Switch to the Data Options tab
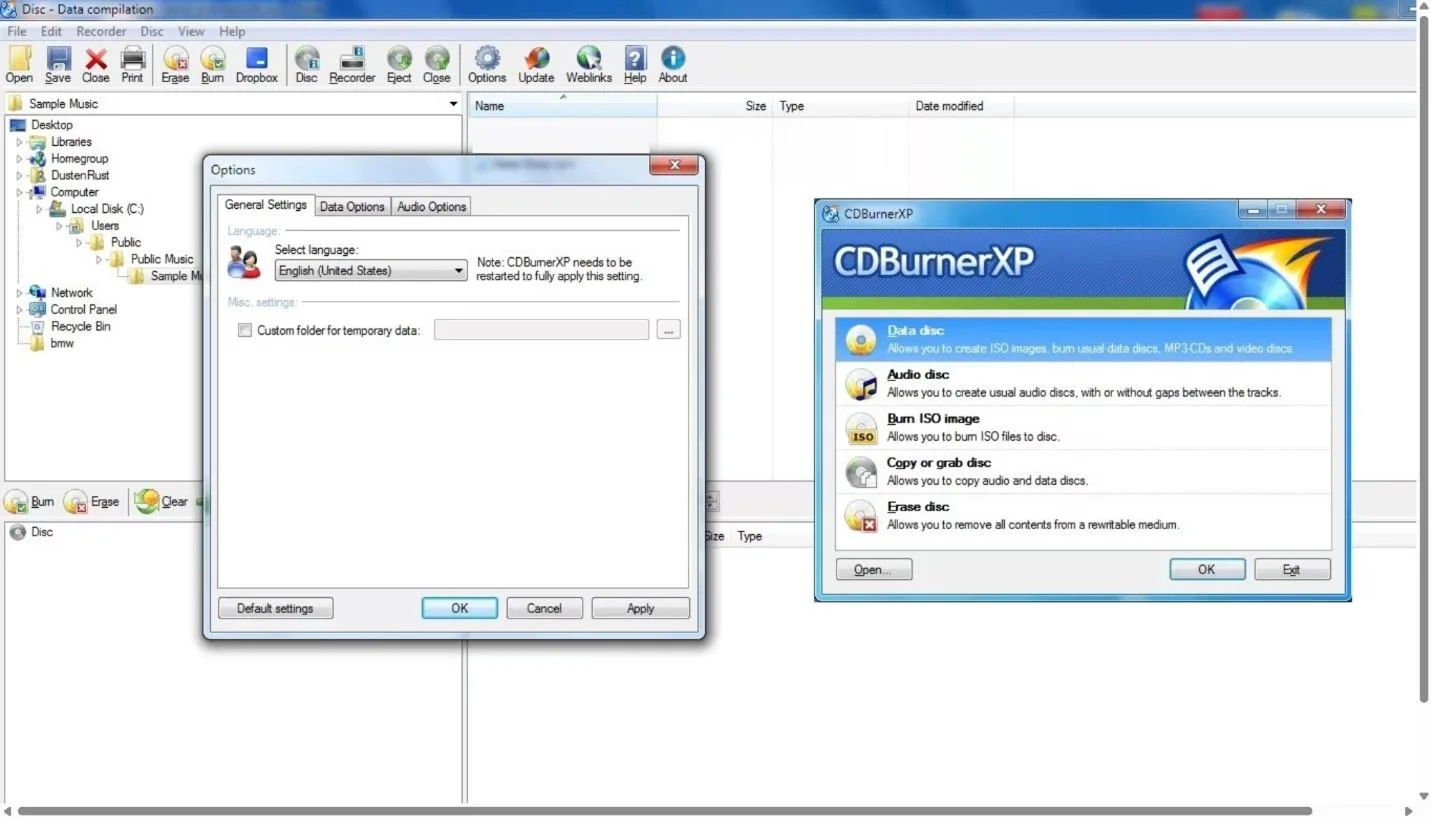Image resolution: width=1431 pixels, height=818 pixels. [x=352, y=206]
